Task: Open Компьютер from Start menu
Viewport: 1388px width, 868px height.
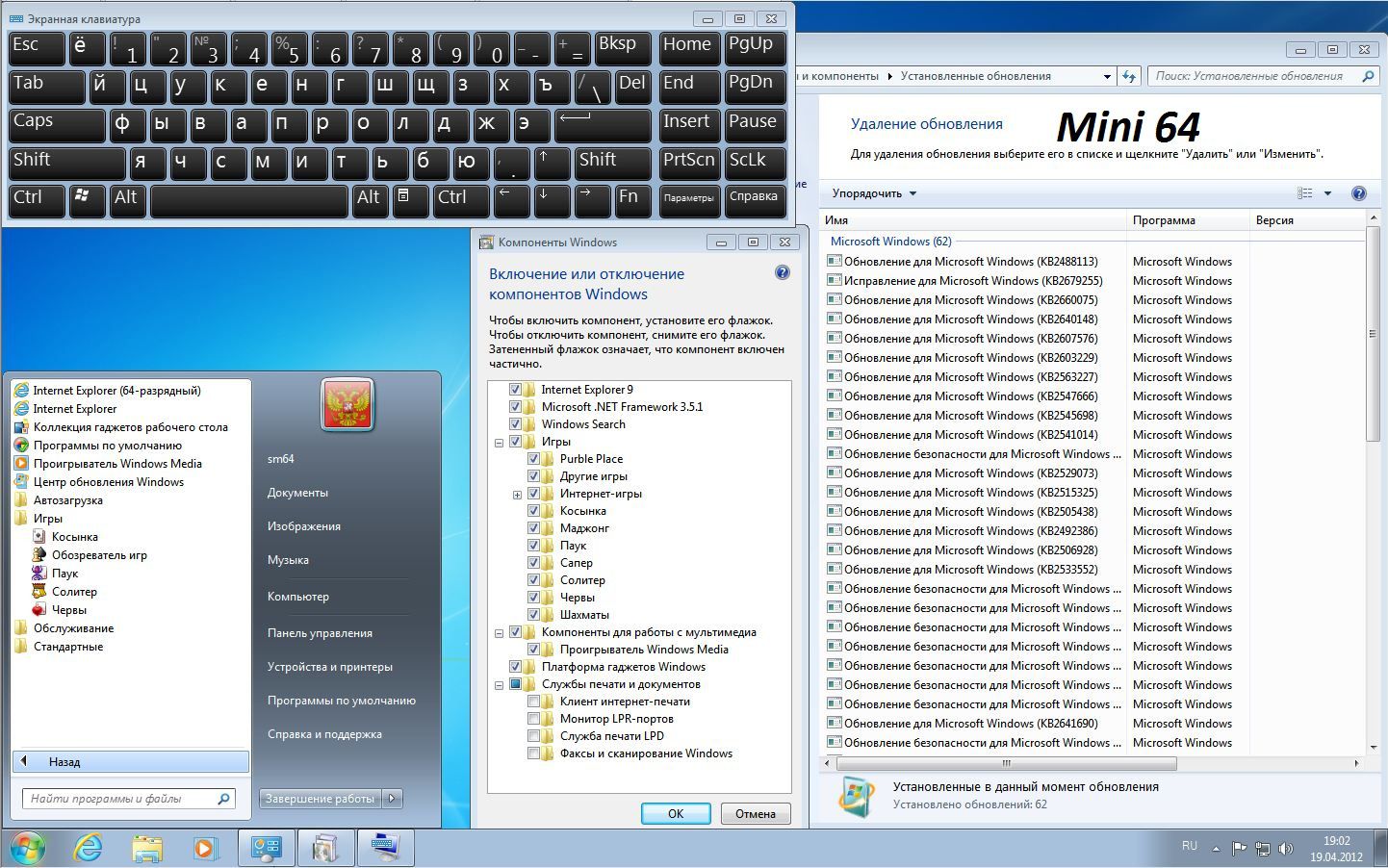Action: (x=297, y=597)
